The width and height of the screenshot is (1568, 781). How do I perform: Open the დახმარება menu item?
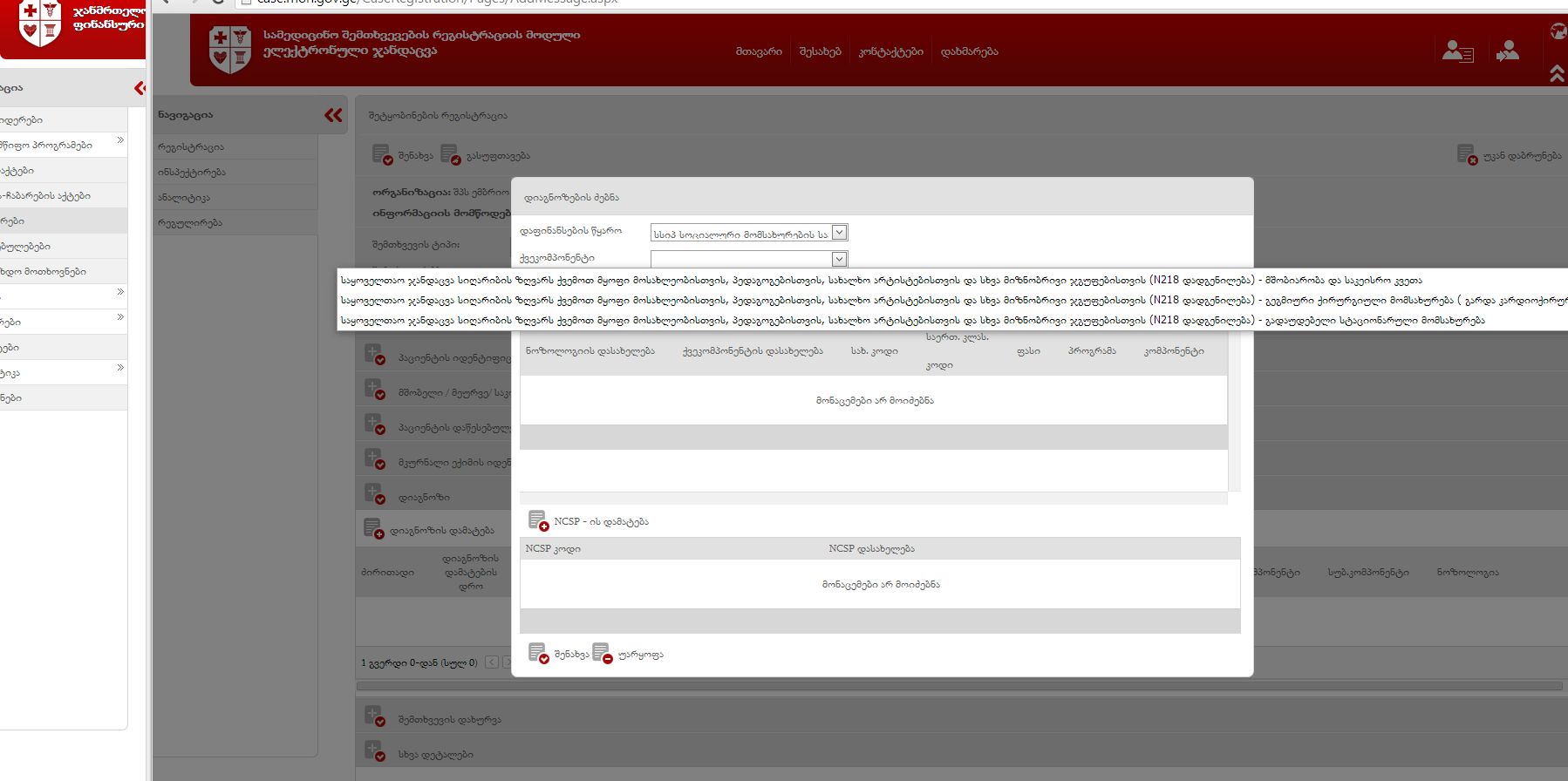tap(969, 52)
